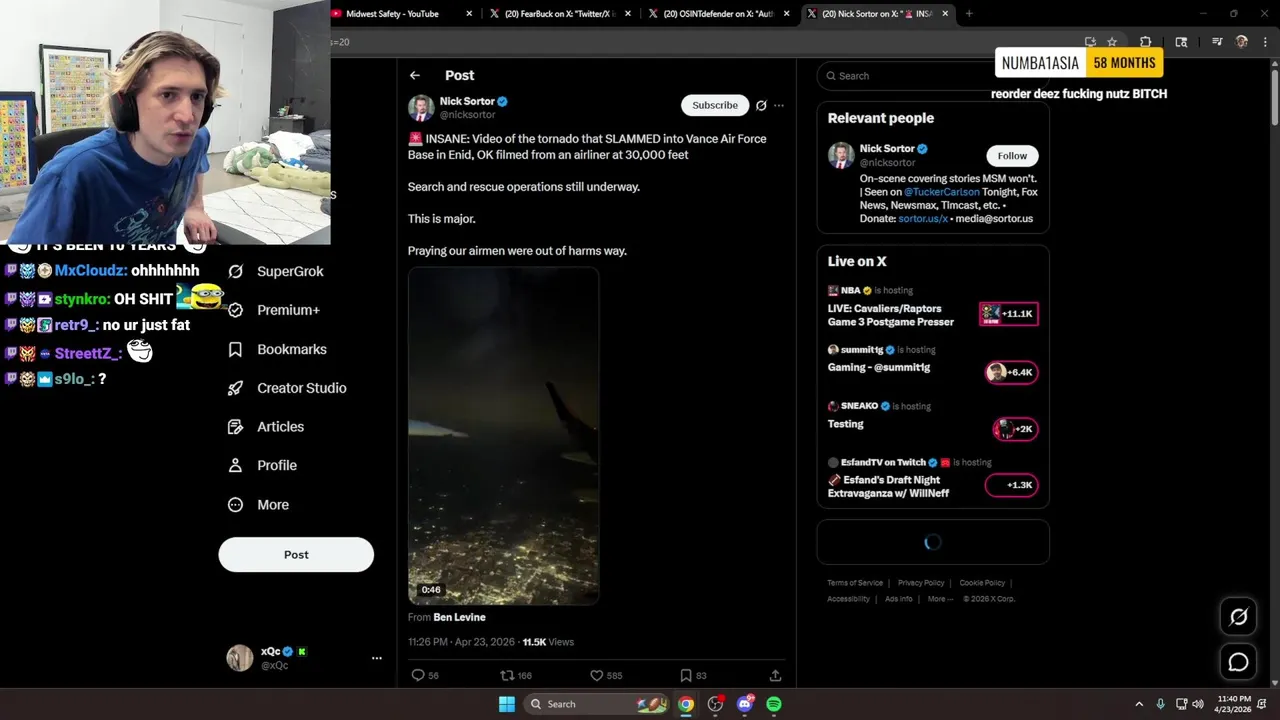Click the Windows taskbar Search box
The width and height of the screenshot is (1280, 720).
(x=597, y=704)
